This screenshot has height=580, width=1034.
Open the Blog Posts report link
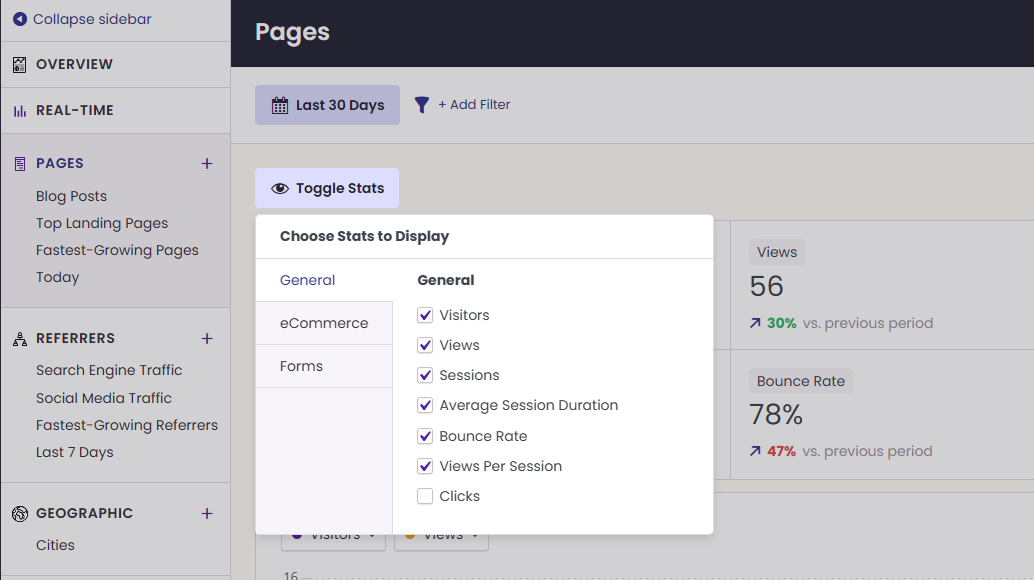[71, 196]
